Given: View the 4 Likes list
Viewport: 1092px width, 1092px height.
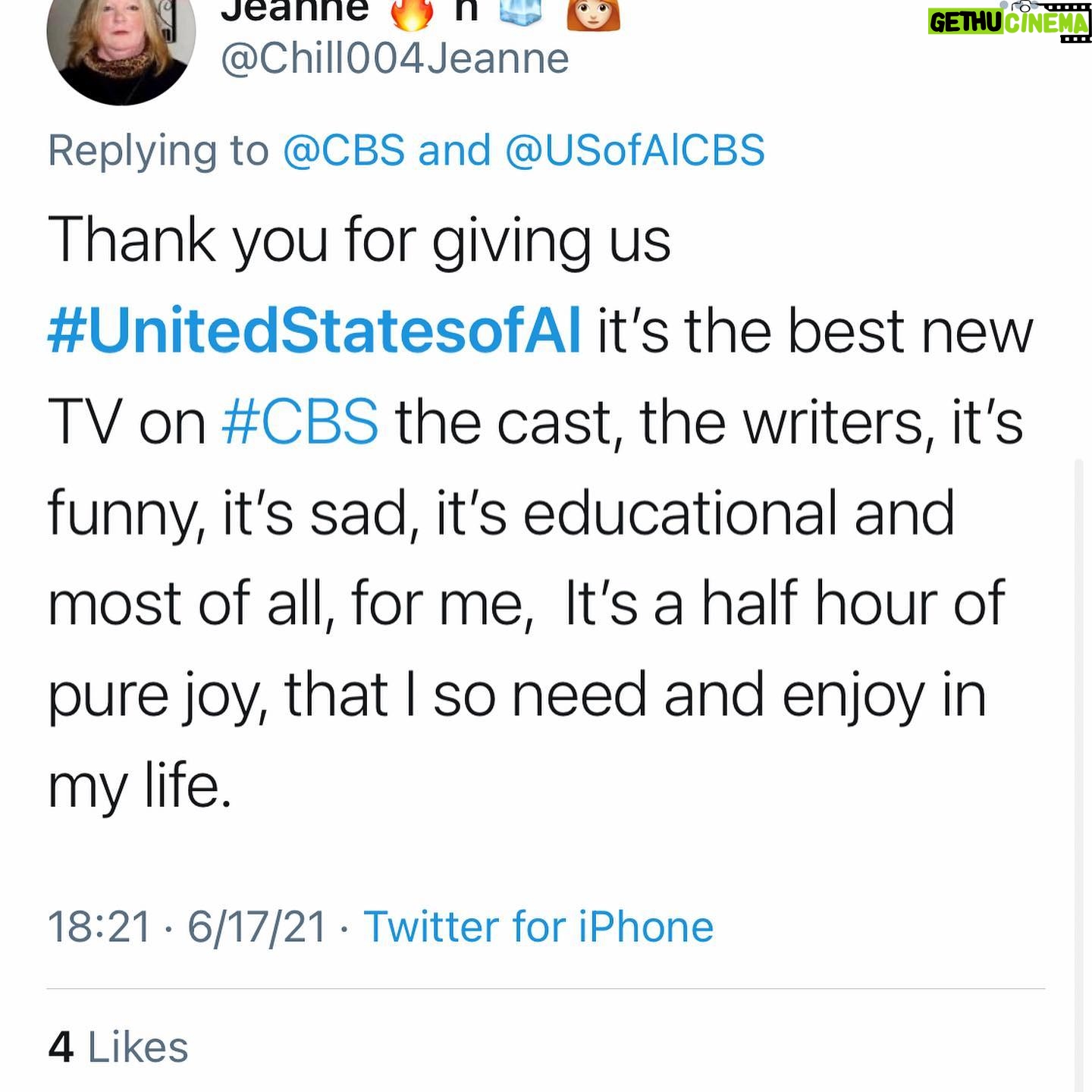Looking at the screenshot, I should click(x=118, y=1047).
